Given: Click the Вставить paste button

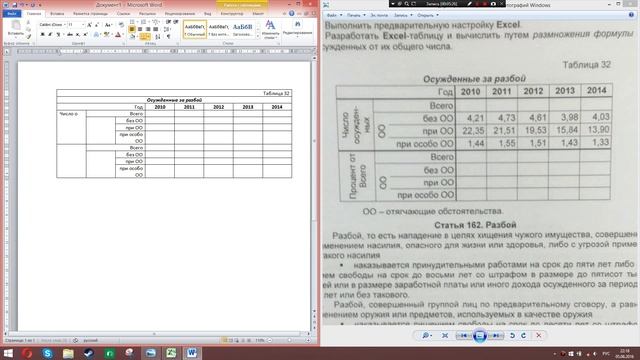Looking at the screenshot, I should 16,29.
